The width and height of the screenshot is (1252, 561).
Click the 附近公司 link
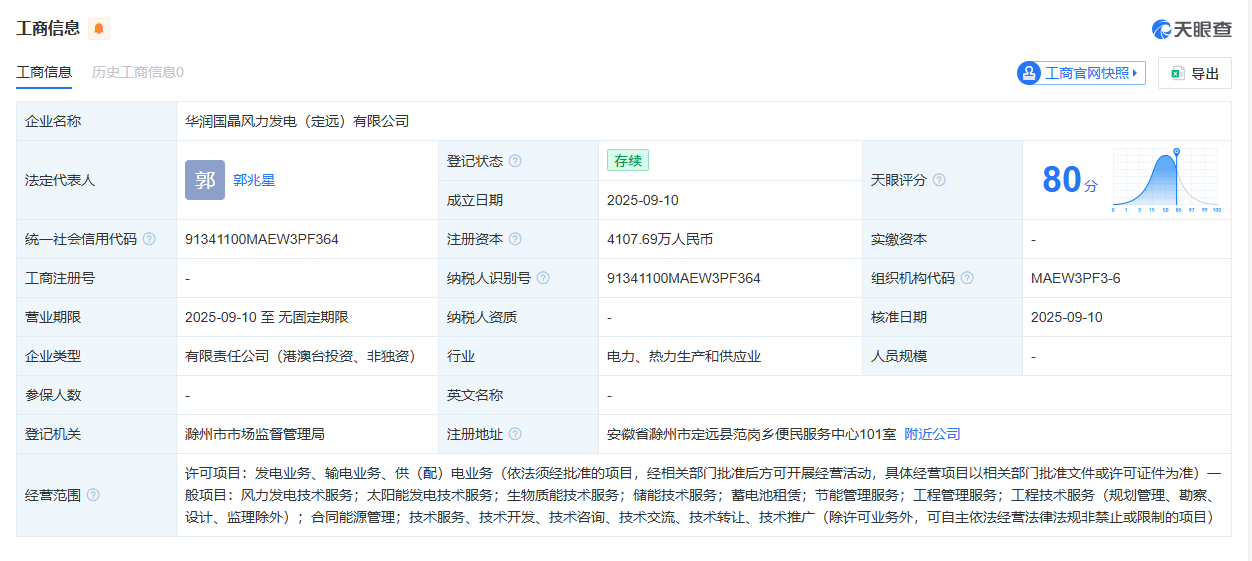tap(932, 434)
